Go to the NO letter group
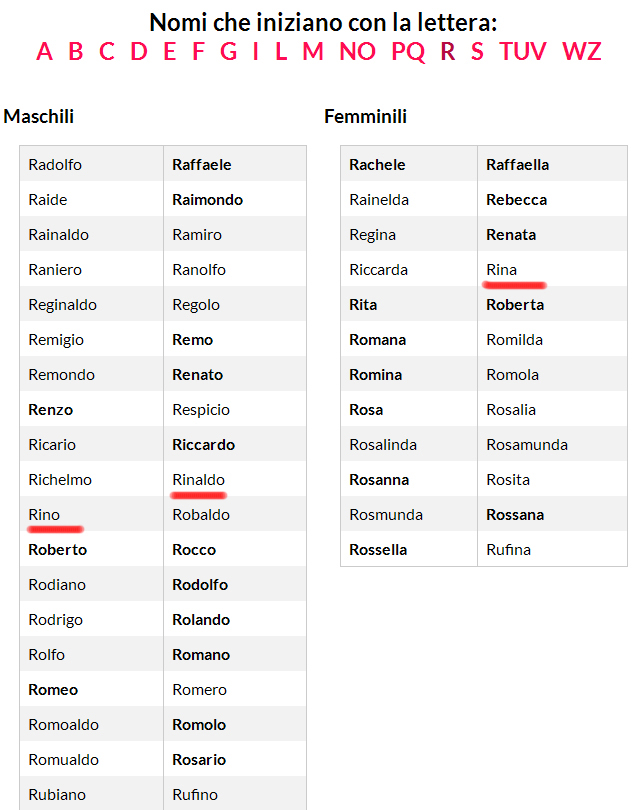Viewport: 640px width, 810px height. click(357, 51)
